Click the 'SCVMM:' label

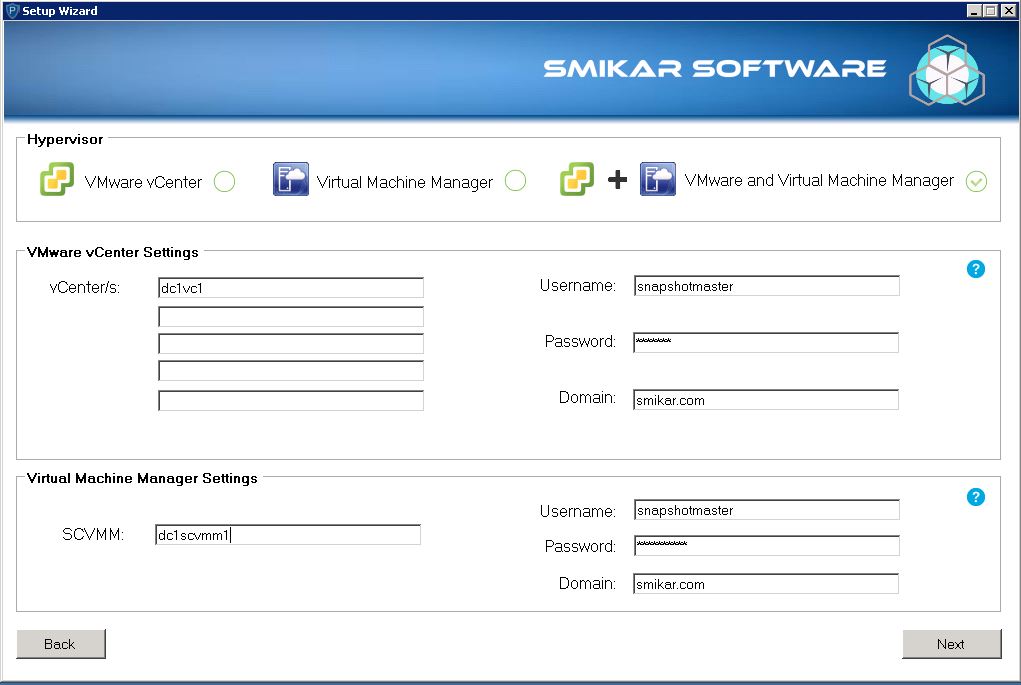point(92,535)
